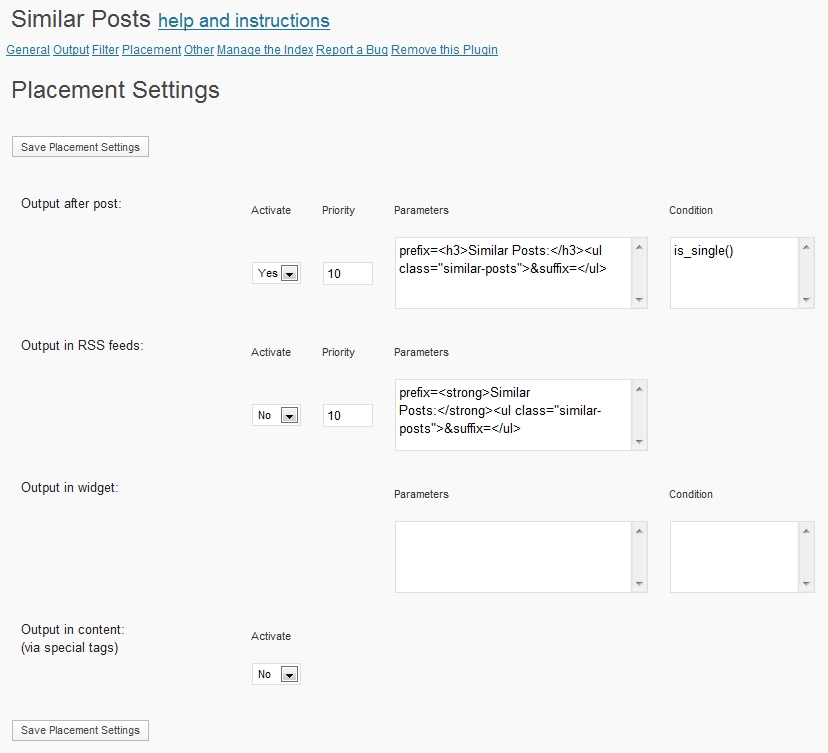Image resolution: width=828 pixels, height=753 pixels.
Task: Open the help and instructions link
Action: pos(244,21)
